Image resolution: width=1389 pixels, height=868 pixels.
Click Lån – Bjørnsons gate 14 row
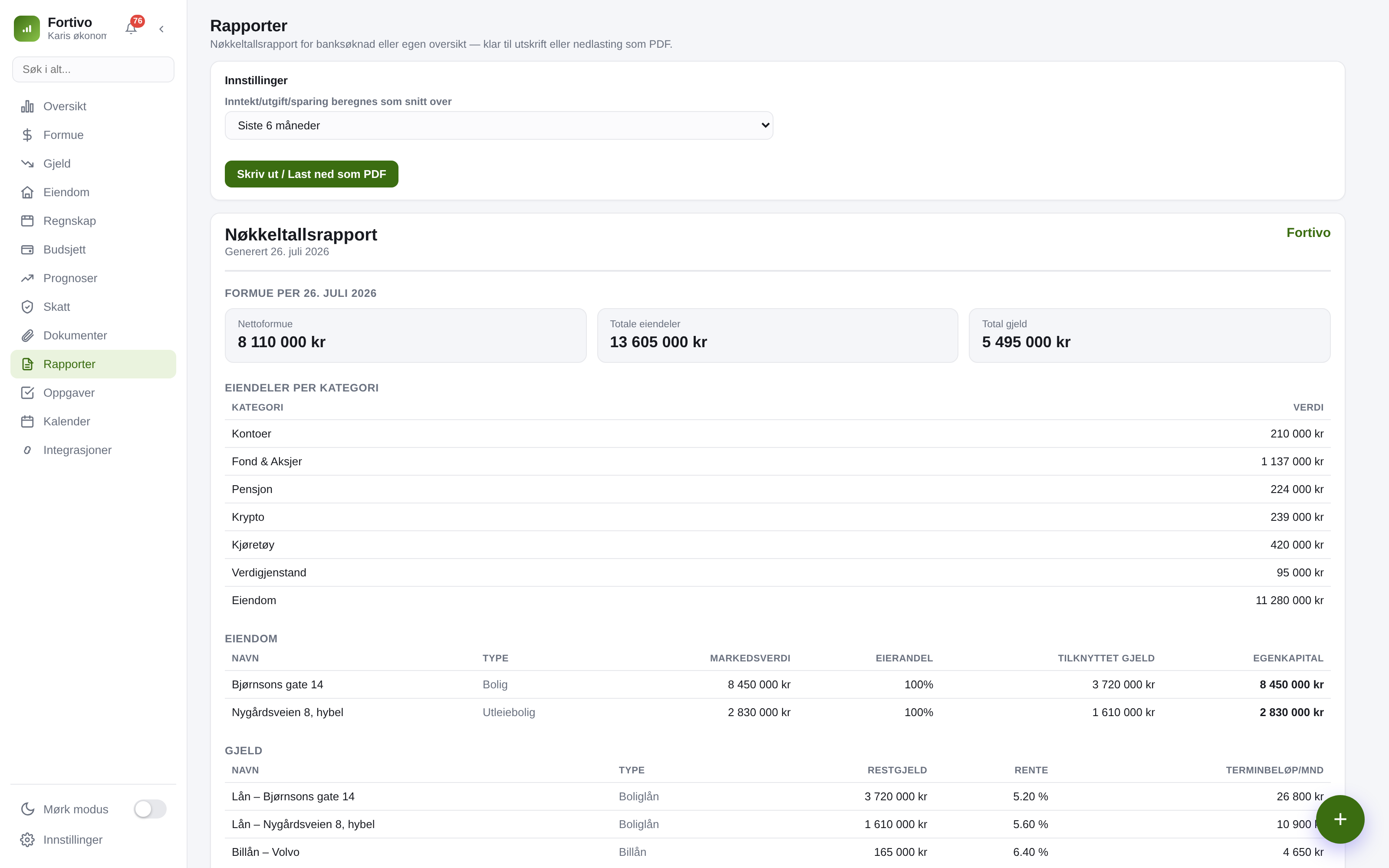pyautogui.click(x=777, y=797)
